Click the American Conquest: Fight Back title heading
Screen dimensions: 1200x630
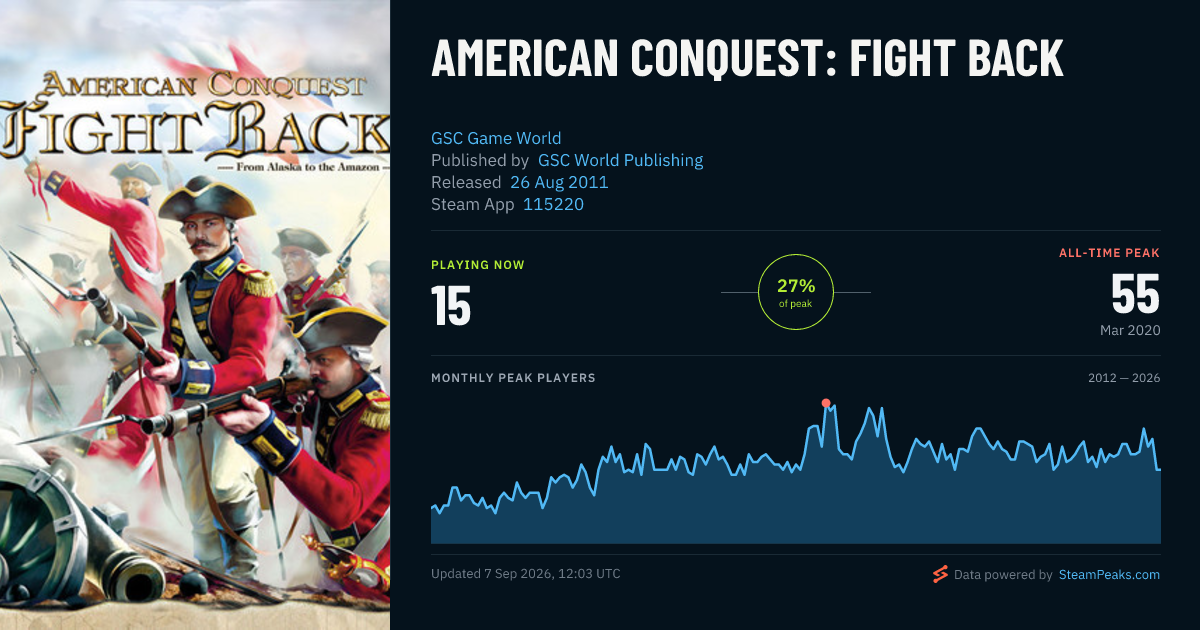747,59
